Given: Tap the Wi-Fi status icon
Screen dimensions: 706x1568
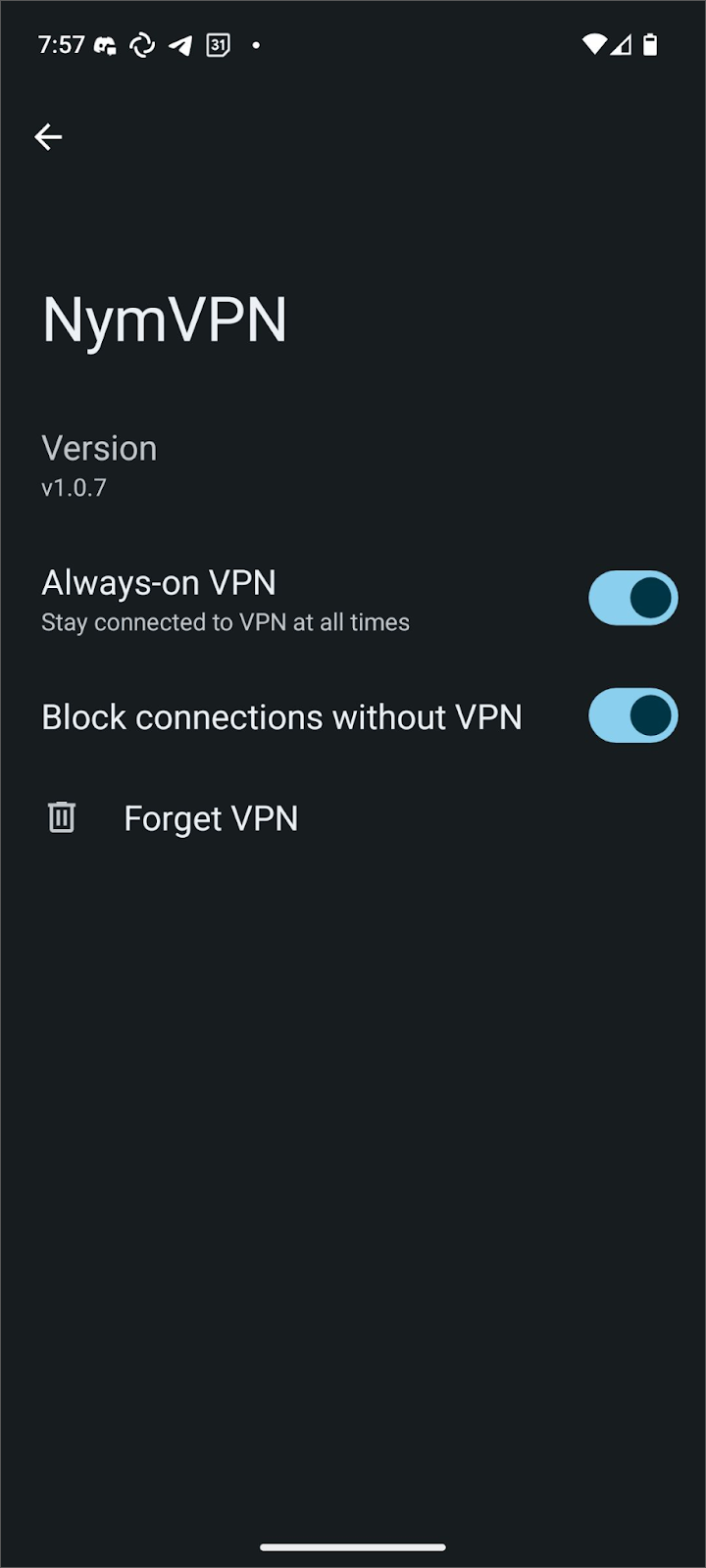Looking at the screenshot, I should 594,44.
